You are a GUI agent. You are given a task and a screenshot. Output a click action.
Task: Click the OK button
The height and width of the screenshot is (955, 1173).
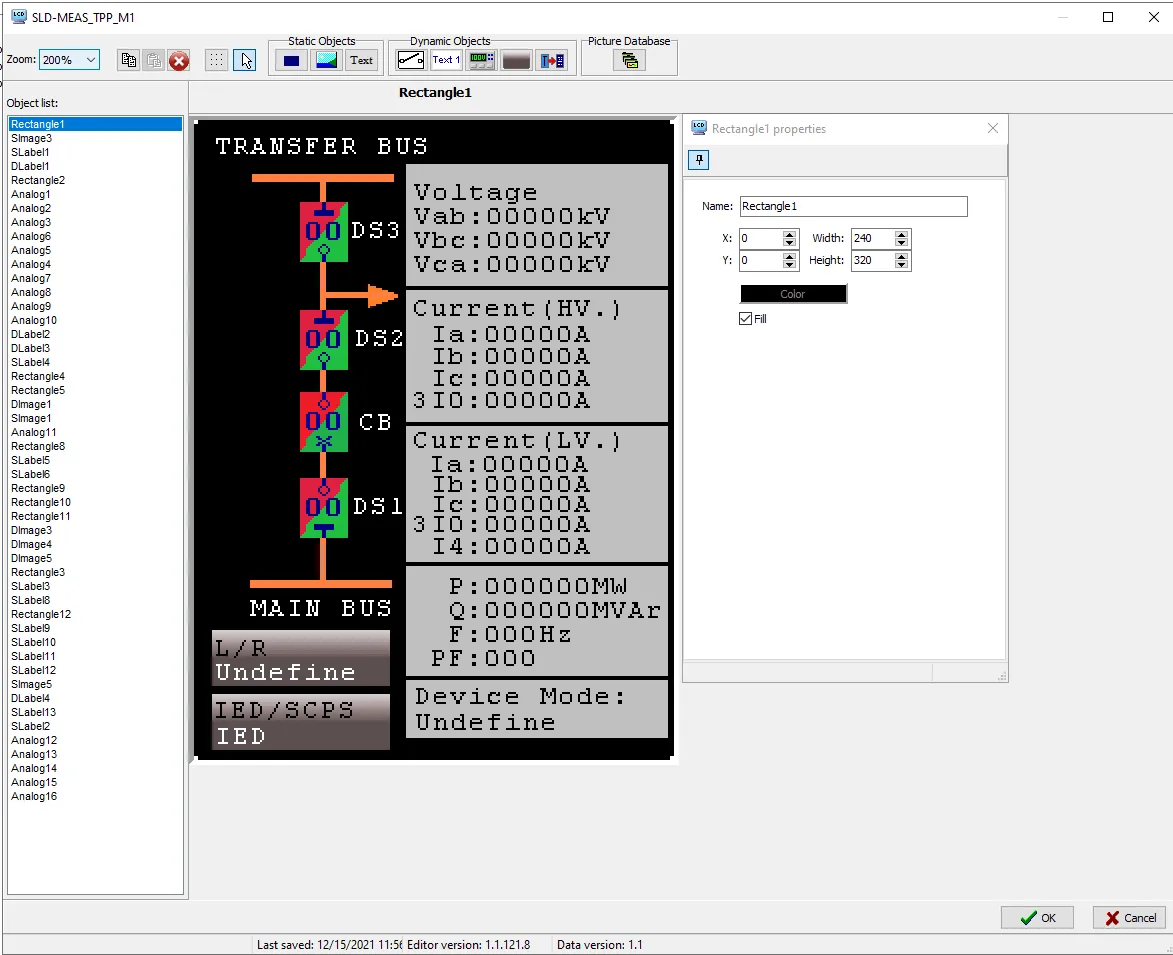tap(1038, 918)
